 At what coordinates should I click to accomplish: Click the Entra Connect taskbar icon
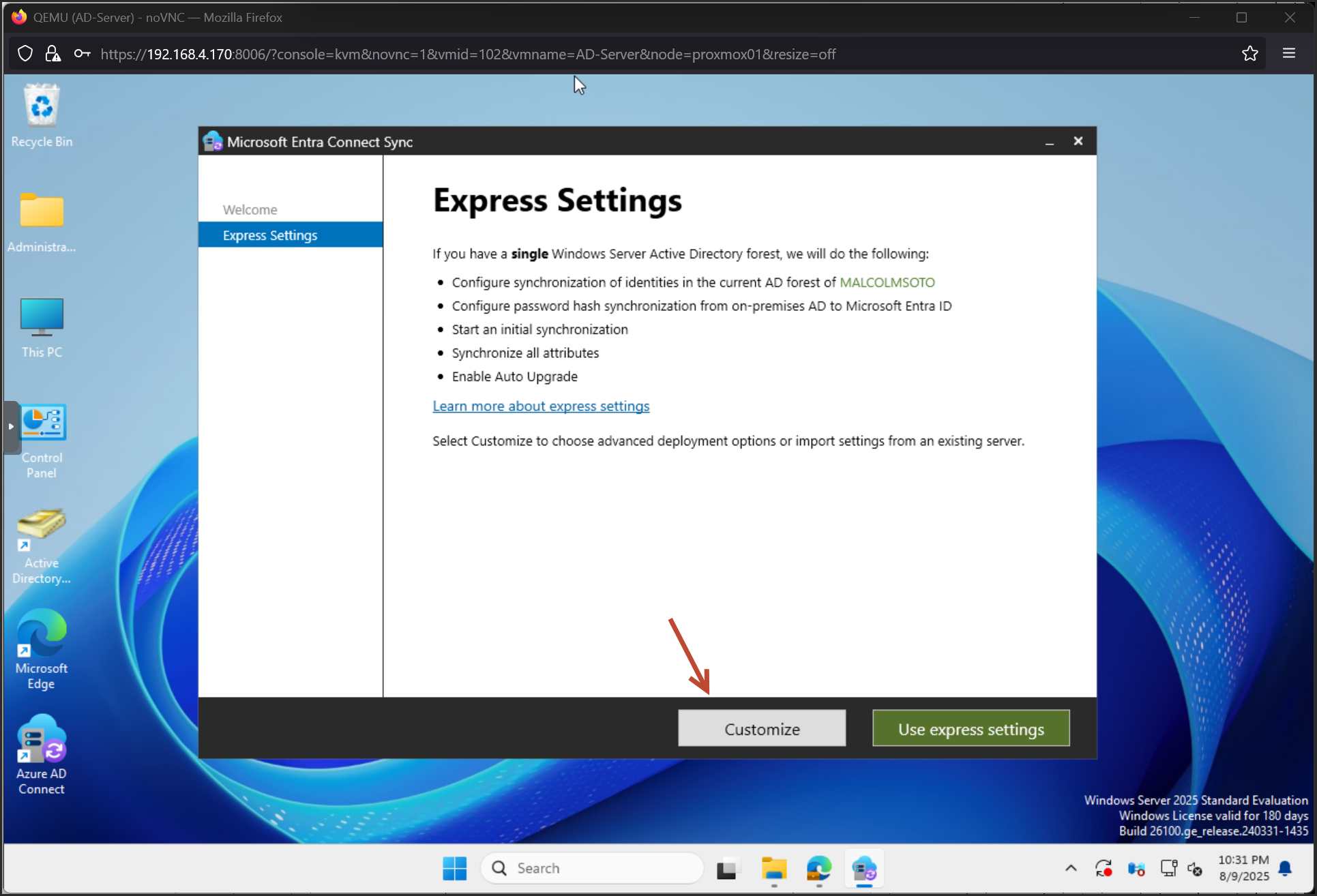[864, 868]
